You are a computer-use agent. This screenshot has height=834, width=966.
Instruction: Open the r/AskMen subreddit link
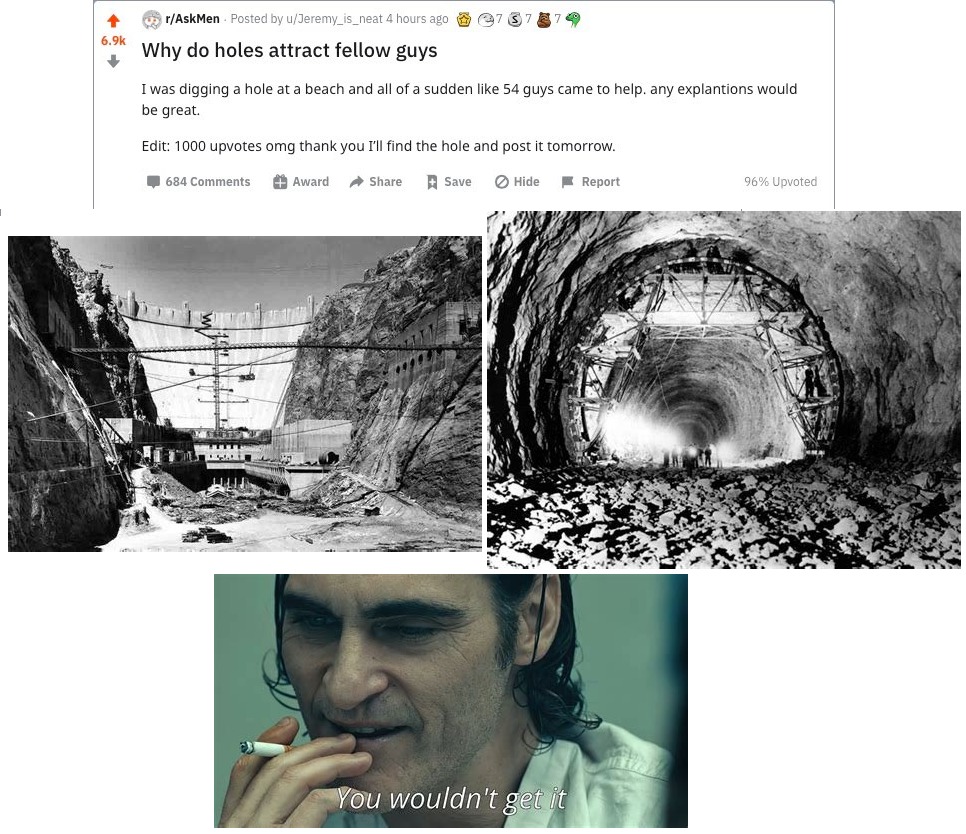click(192, 19)
